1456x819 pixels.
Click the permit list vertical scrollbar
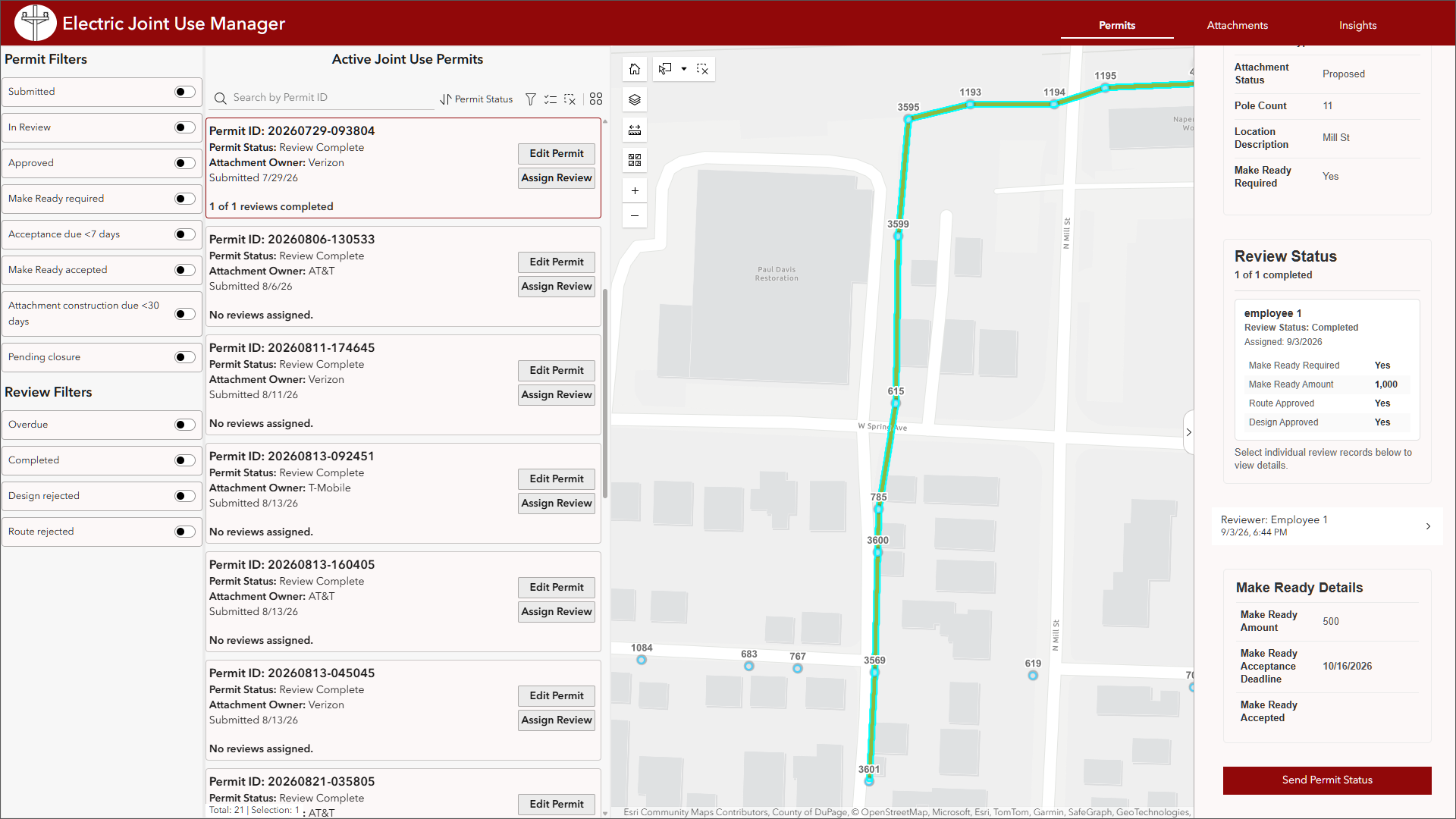click(605, 393)
